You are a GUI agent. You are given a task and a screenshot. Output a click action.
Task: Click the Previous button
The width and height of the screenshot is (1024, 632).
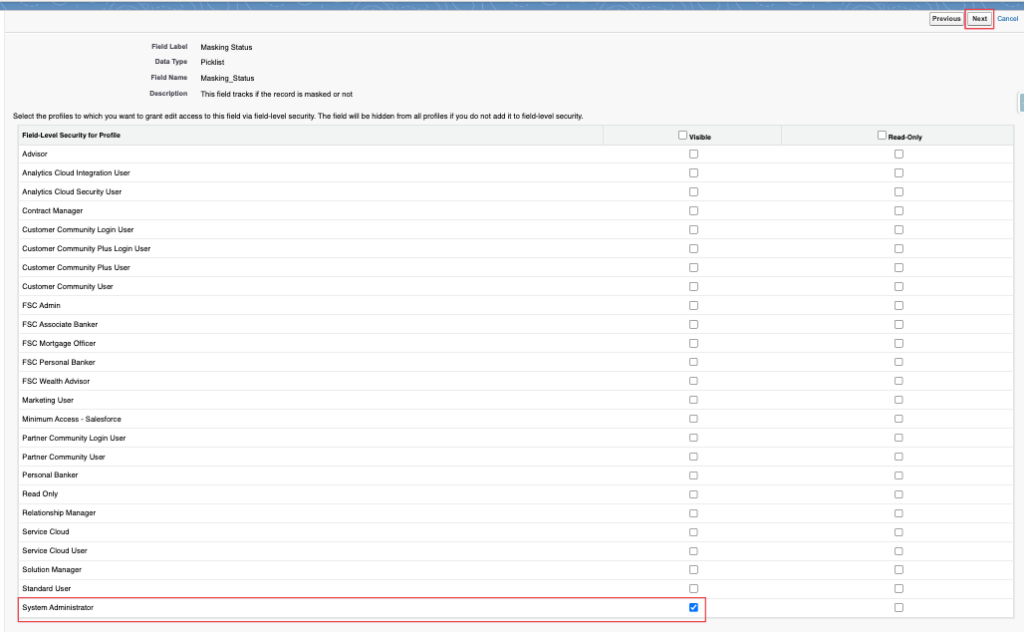pyautogui.click(x=946, y=19)
